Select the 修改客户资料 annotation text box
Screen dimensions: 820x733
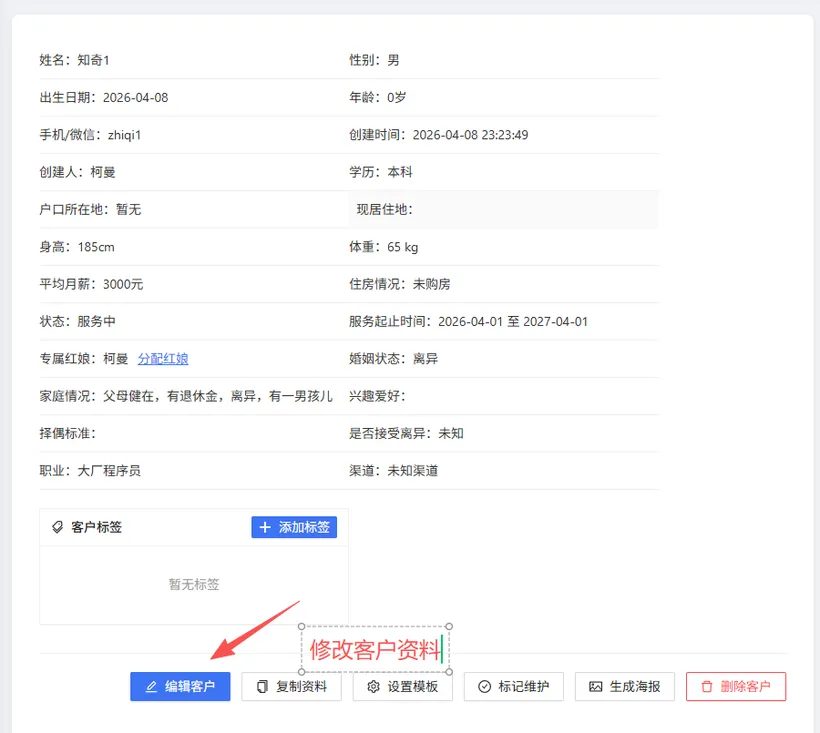[374, 650]
